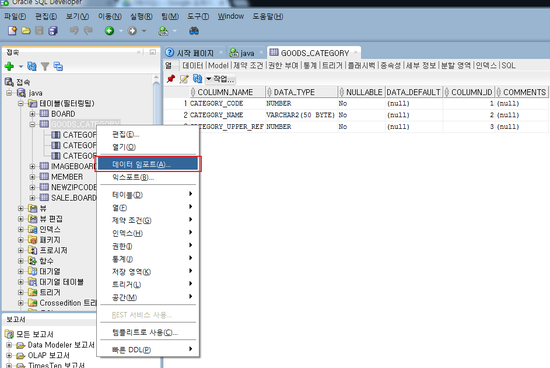Click the Save disk toolbar icon

tap(39, 31)
